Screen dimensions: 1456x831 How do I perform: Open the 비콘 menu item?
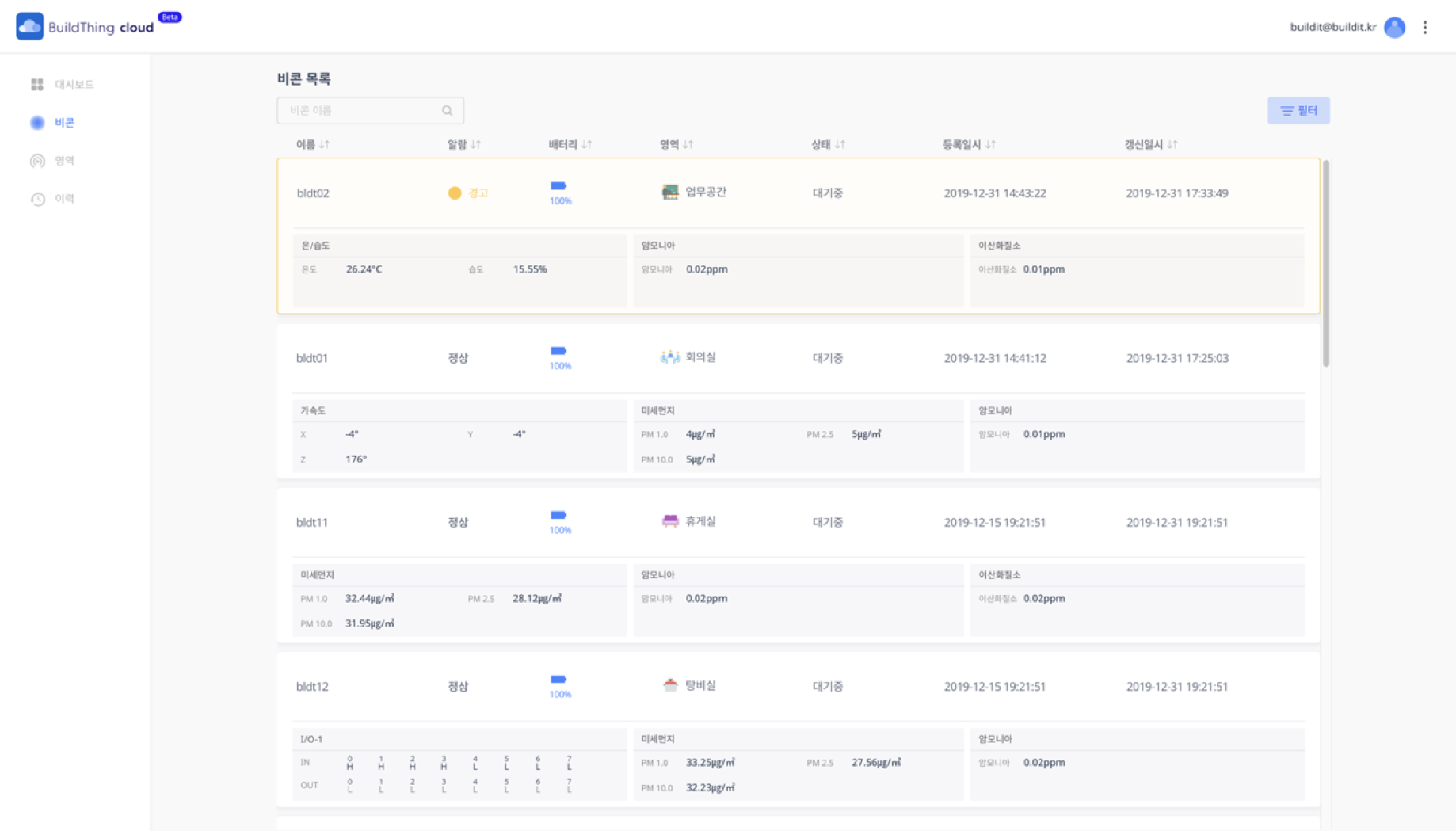tap(64, 122)
